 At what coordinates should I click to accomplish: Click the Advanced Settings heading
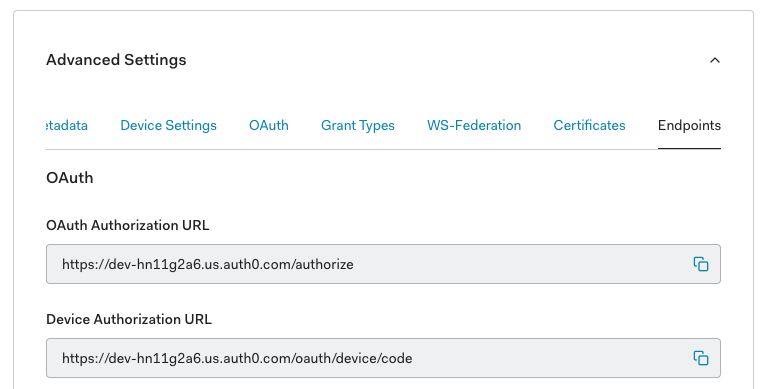(x=116, y=60)
